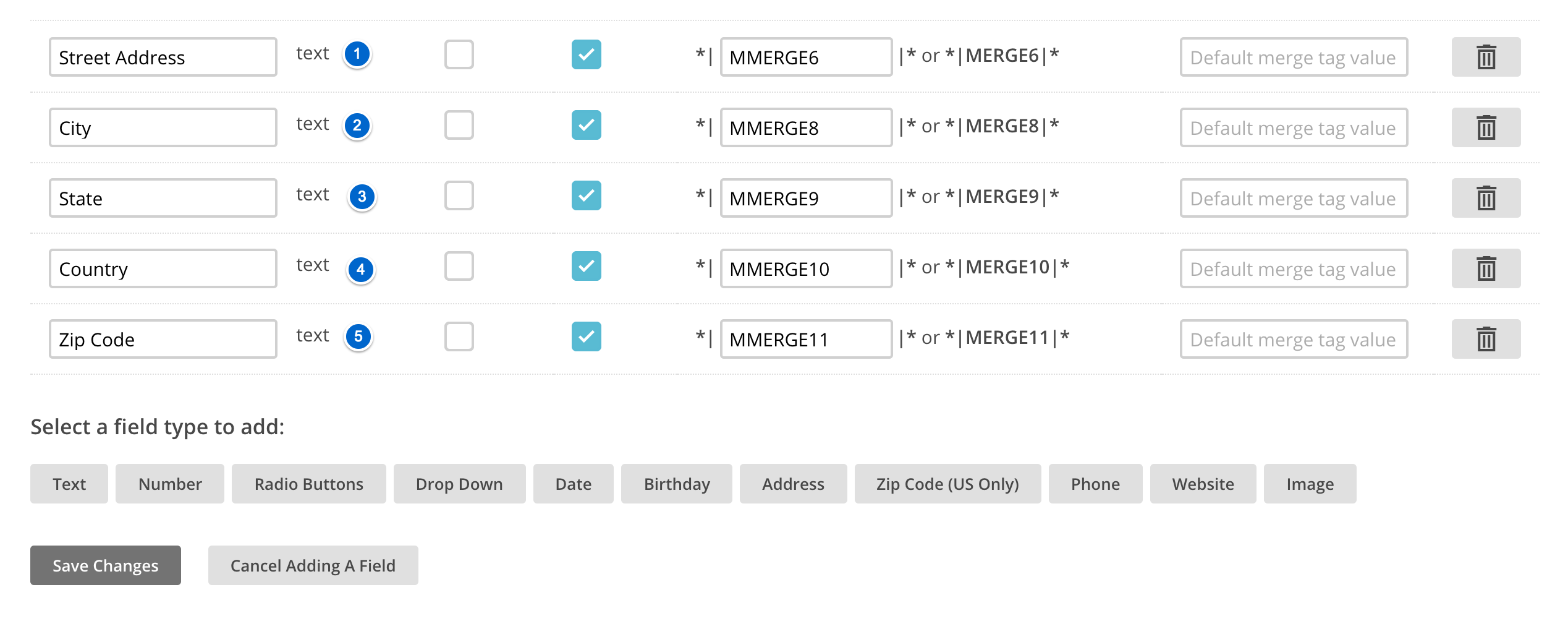Select Zip Code (US Only) field type
The height and width of the screenshot is (634, 1568).
pos(947,484)
